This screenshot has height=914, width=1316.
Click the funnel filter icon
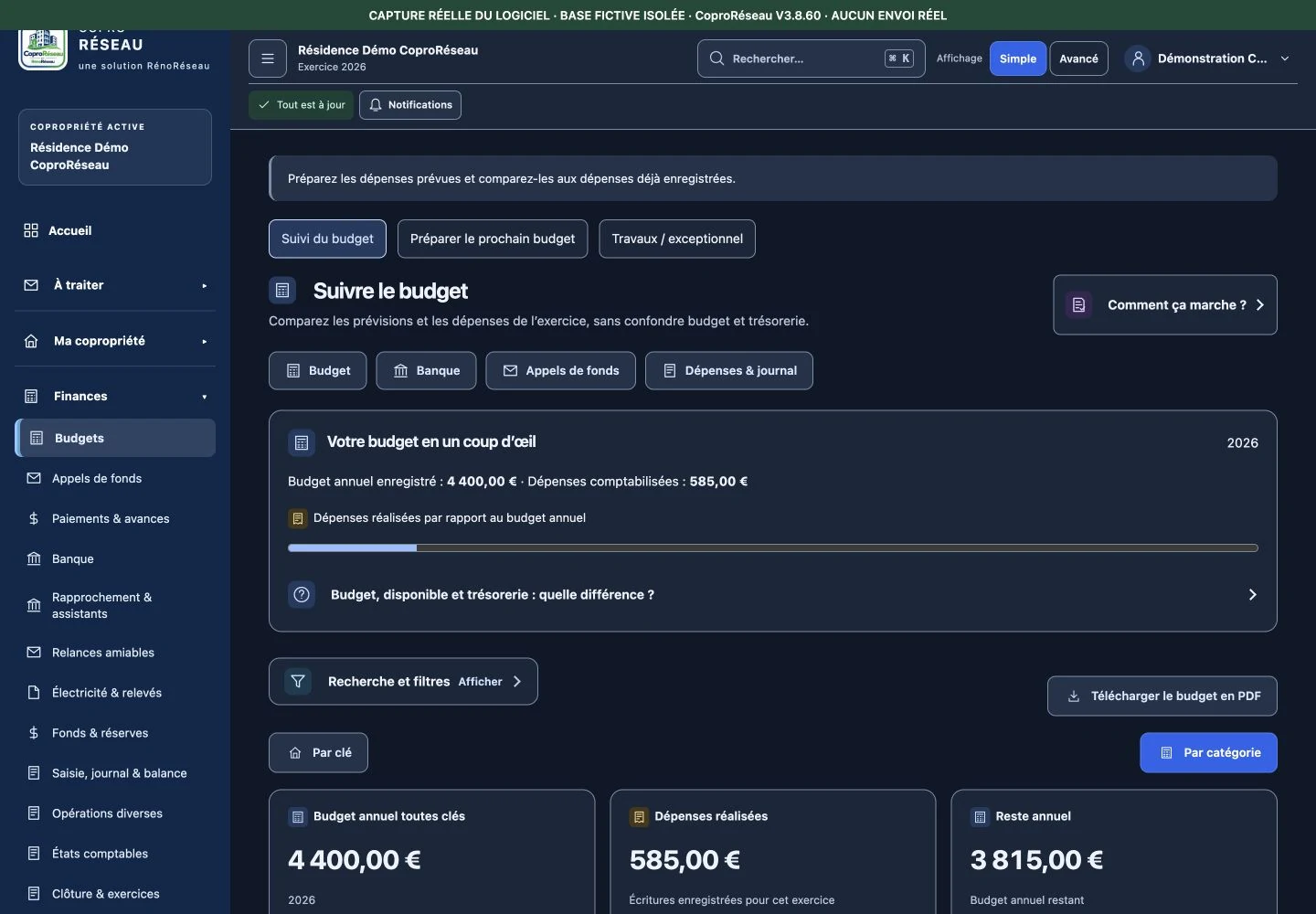point(298,681)
